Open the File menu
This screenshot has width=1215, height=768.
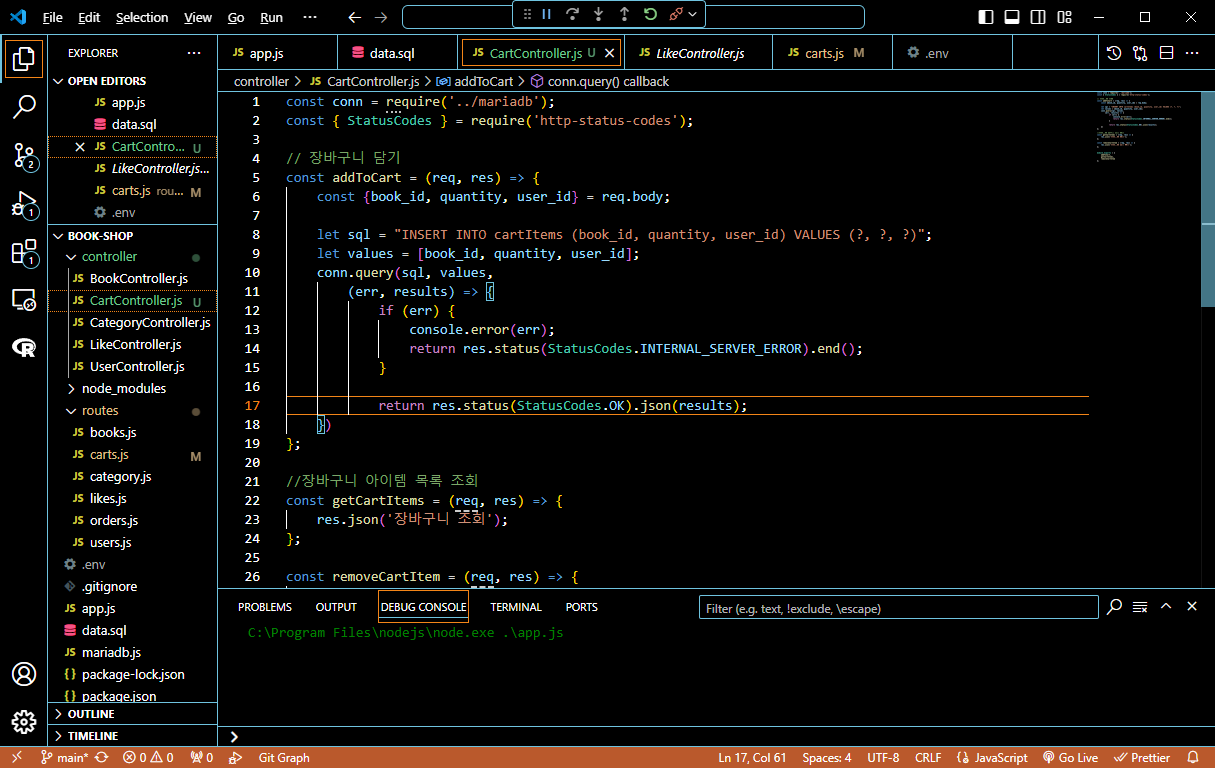[x=52, y=17]
